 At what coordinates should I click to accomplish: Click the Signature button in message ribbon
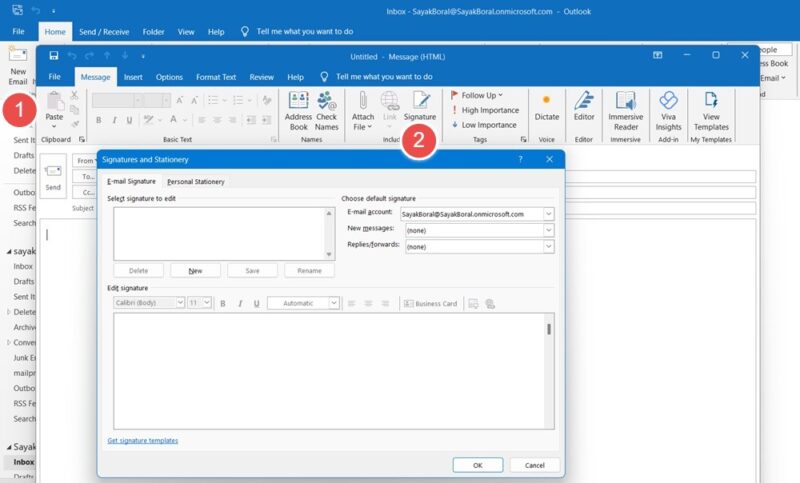point(420,106)
